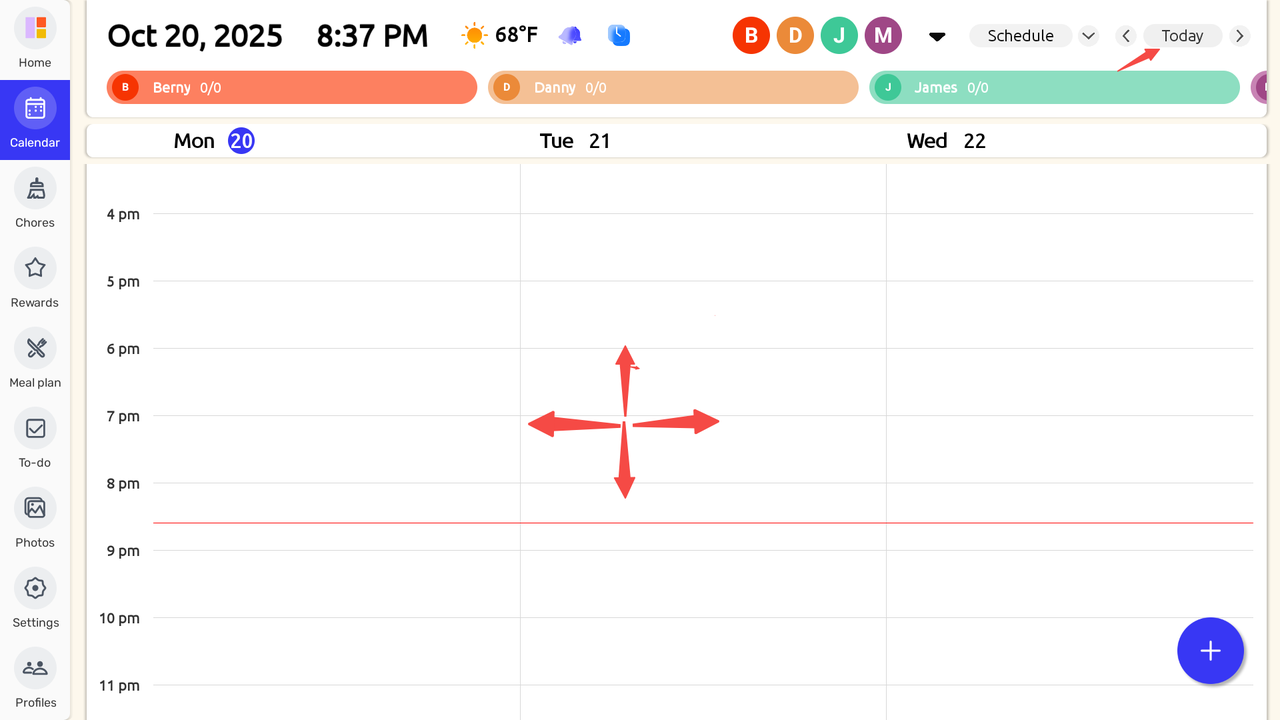Toggle the M profile filter avatar
This screenshot has height=720, width=1280.
point(883,36)
